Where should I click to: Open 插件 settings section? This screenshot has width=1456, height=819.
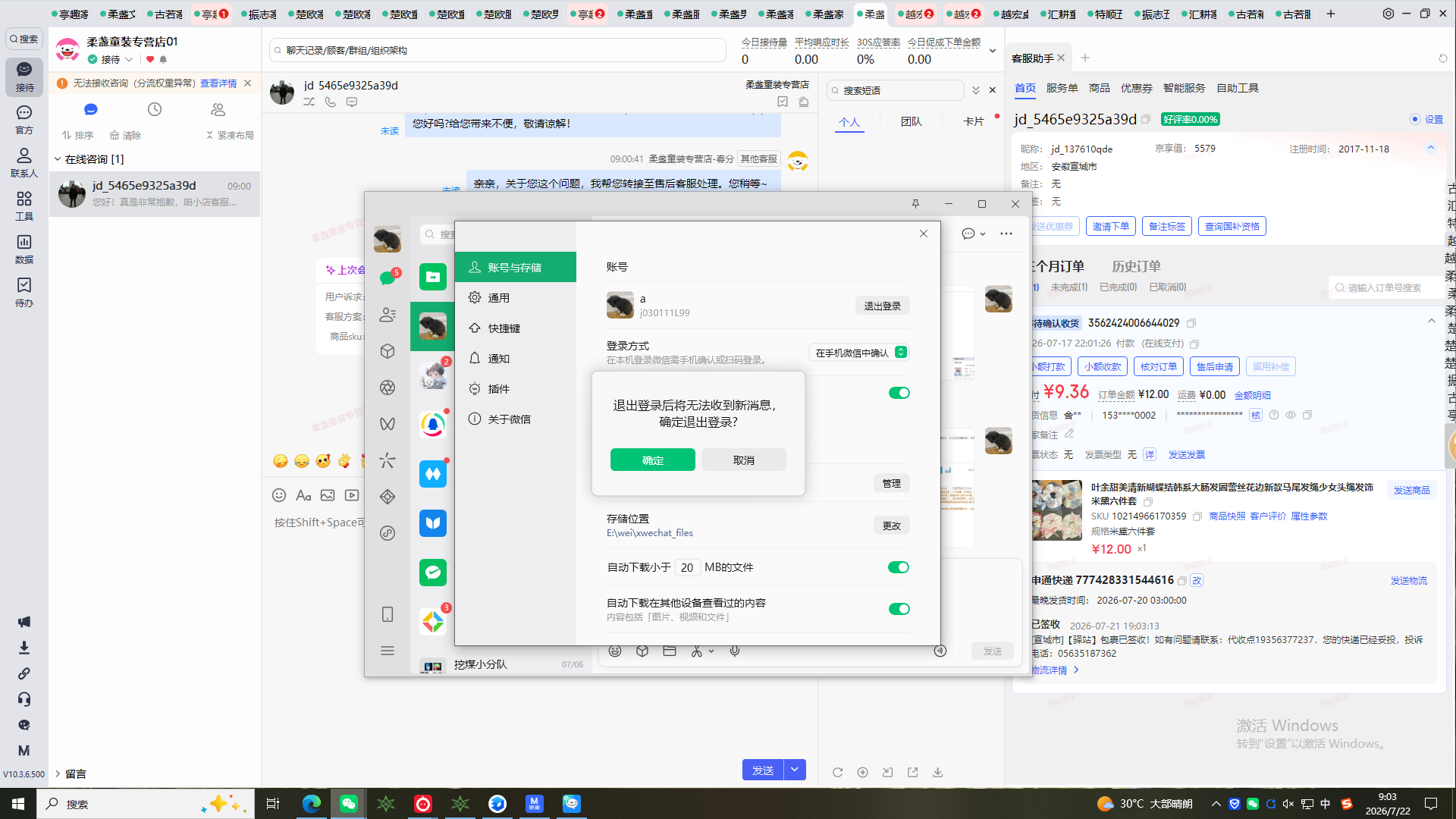tap(516, 389)
